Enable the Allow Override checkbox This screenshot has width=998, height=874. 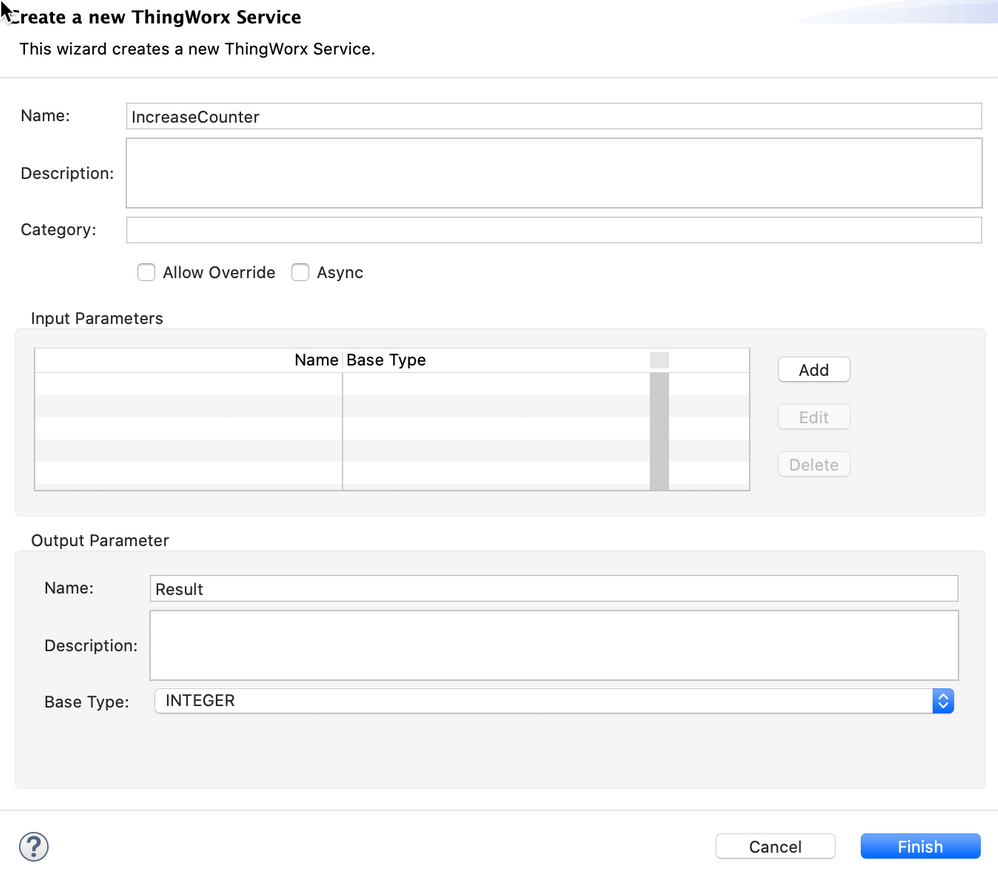tap(146, 272)
